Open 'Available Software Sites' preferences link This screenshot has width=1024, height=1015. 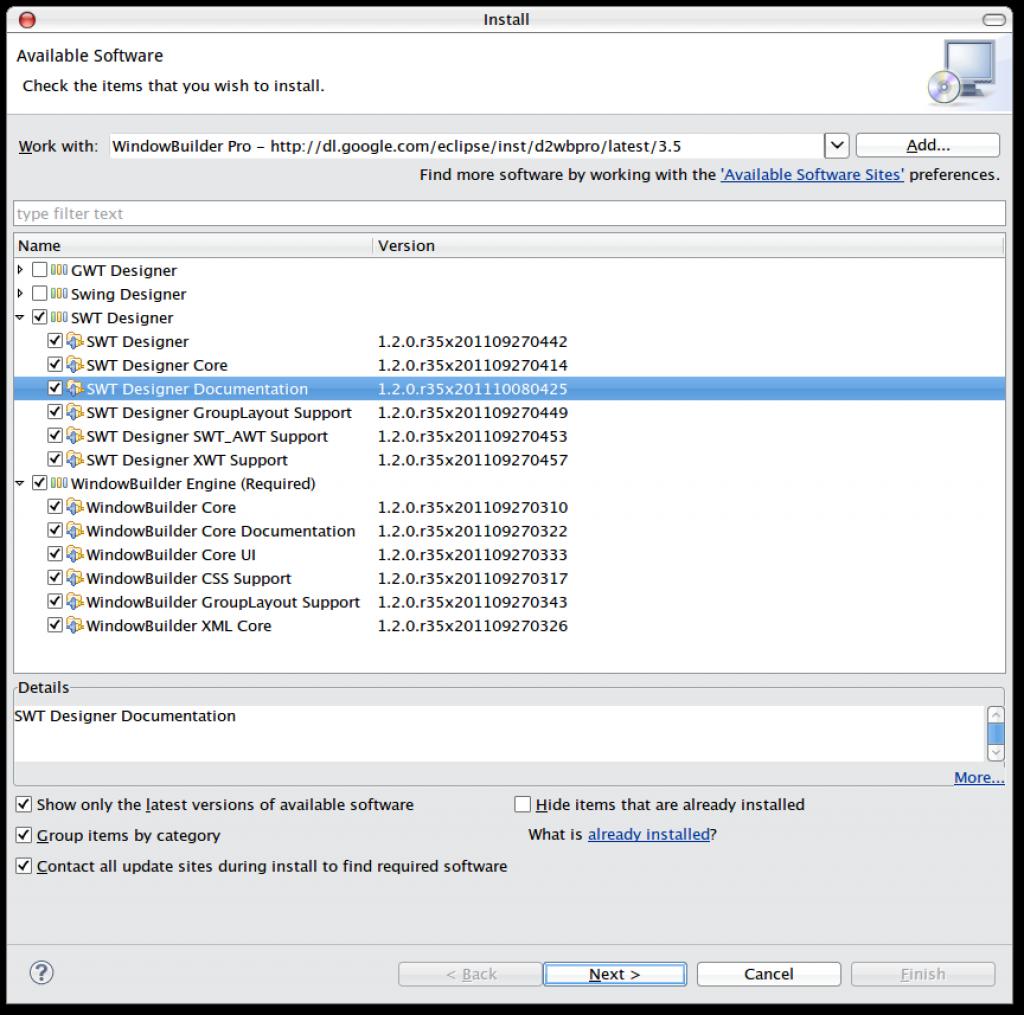812,174
